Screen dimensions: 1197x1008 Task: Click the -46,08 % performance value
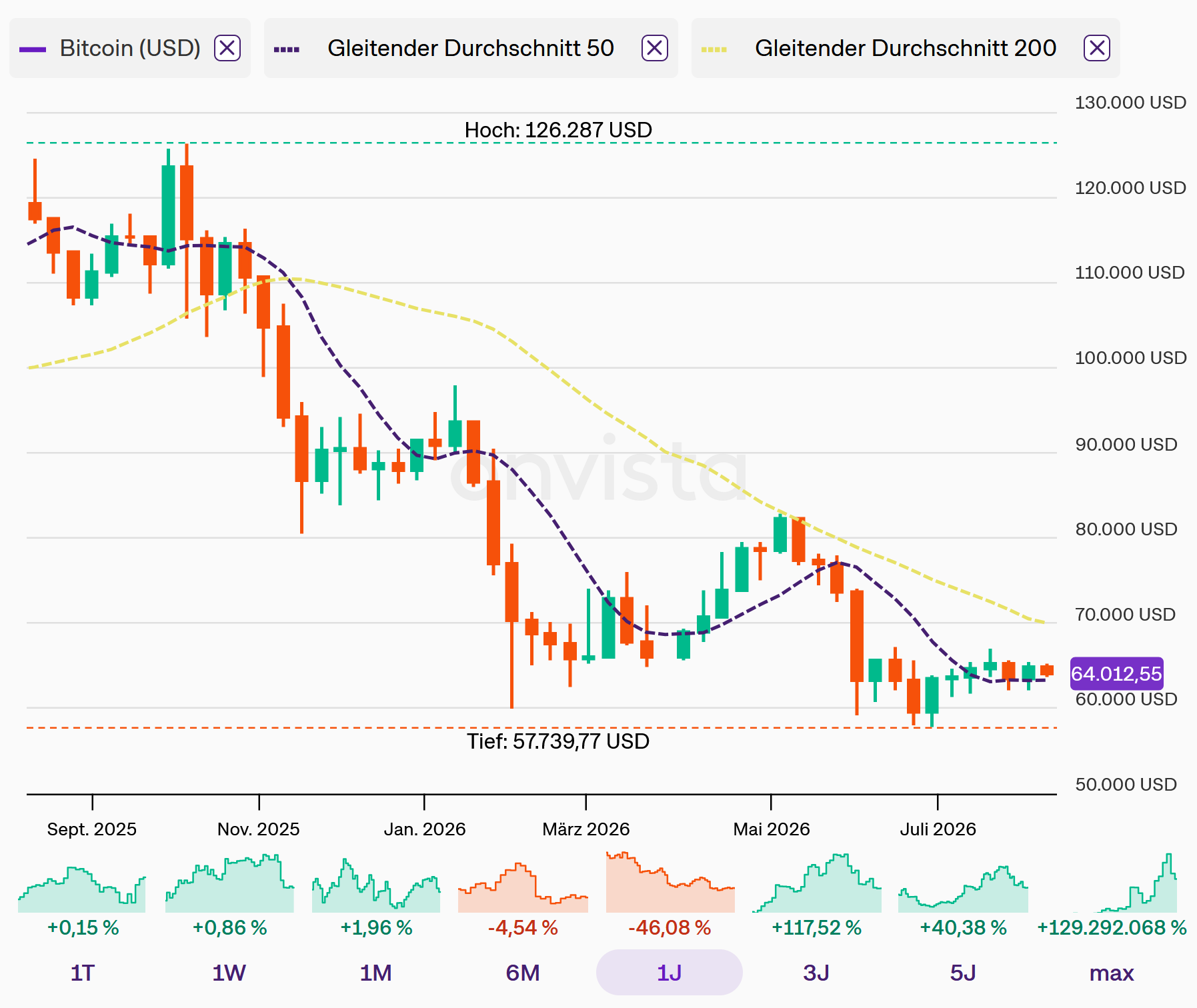[x=670, y=927]
